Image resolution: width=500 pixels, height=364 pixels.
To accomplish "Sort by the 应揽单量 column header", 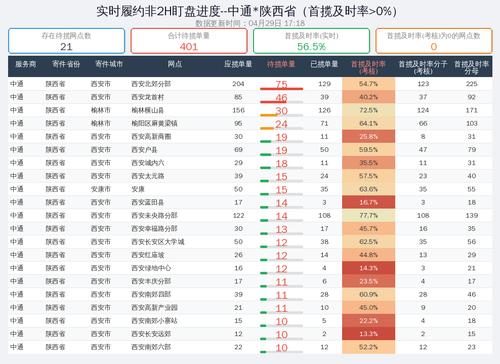I will (x=238, y=64).
